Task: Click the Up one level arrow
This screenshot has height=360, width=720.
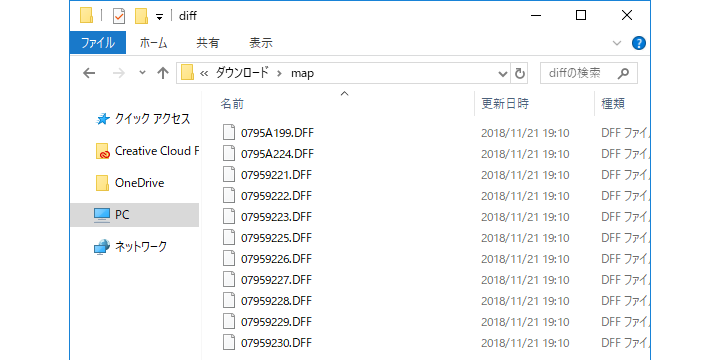Action: [163, 73]
